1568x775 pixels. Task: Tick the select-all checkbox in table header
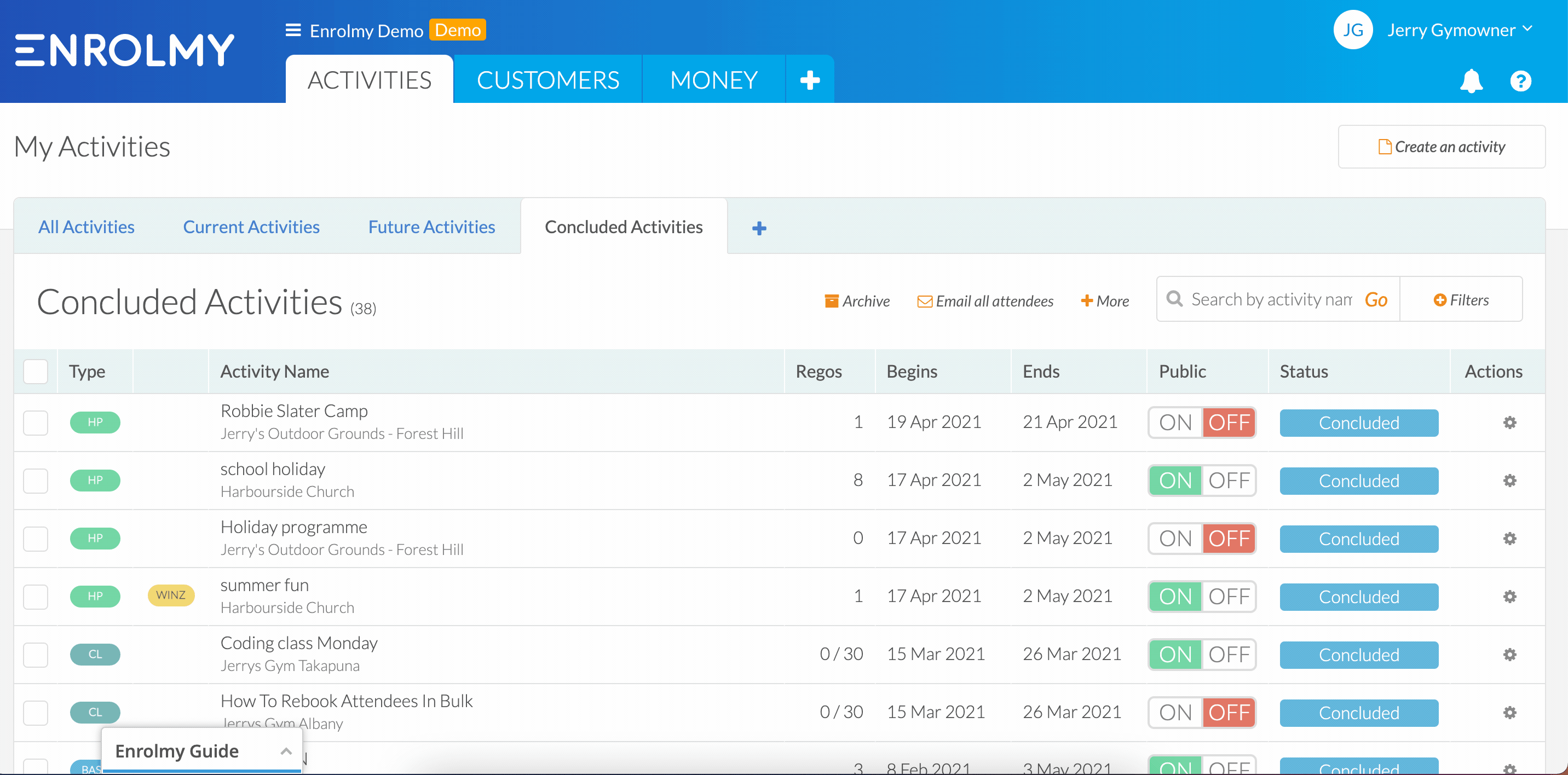coord(35,371)
